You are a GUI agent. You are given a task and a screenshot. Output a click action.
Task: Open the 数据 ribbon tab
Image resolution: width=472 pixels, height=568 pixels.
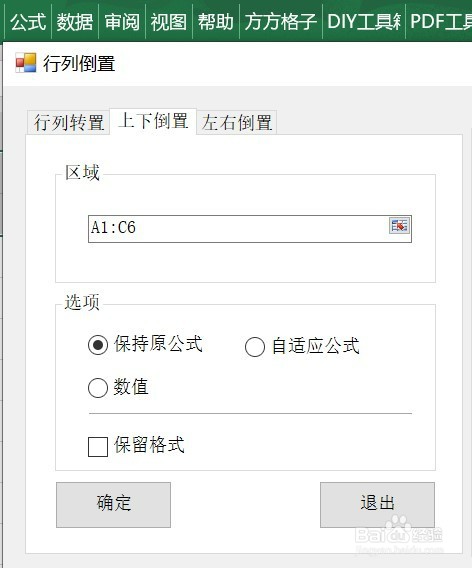[75, 22]
